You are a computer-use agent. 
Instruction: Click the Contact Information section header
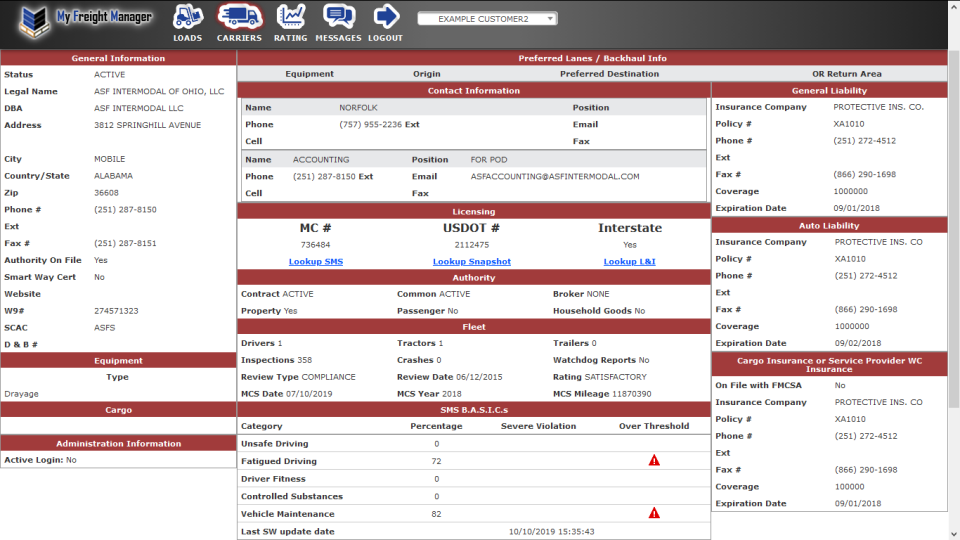pos(474,91)
